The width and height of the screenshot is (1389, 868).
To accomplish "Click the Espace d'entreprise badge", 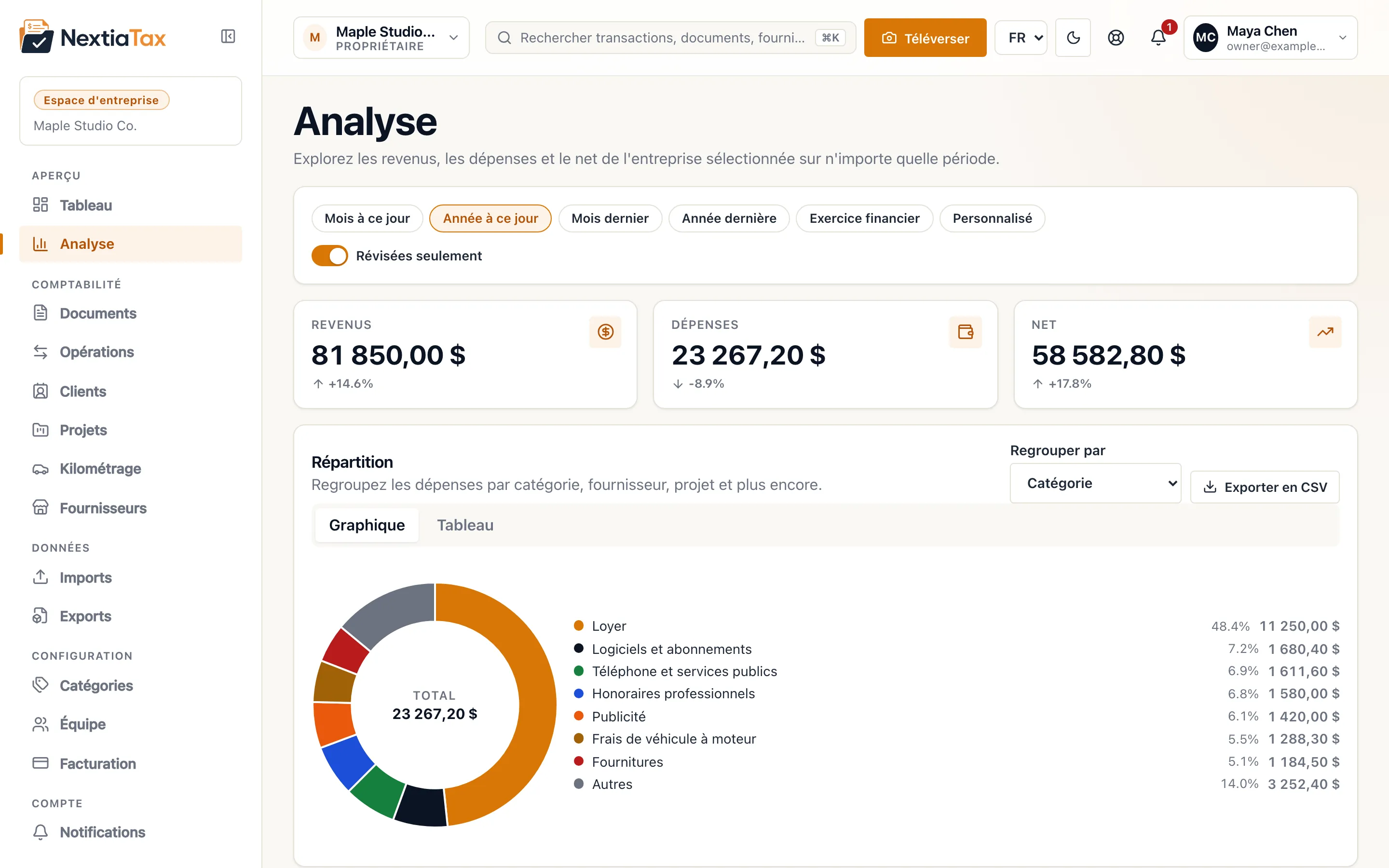I will [102, 100].
